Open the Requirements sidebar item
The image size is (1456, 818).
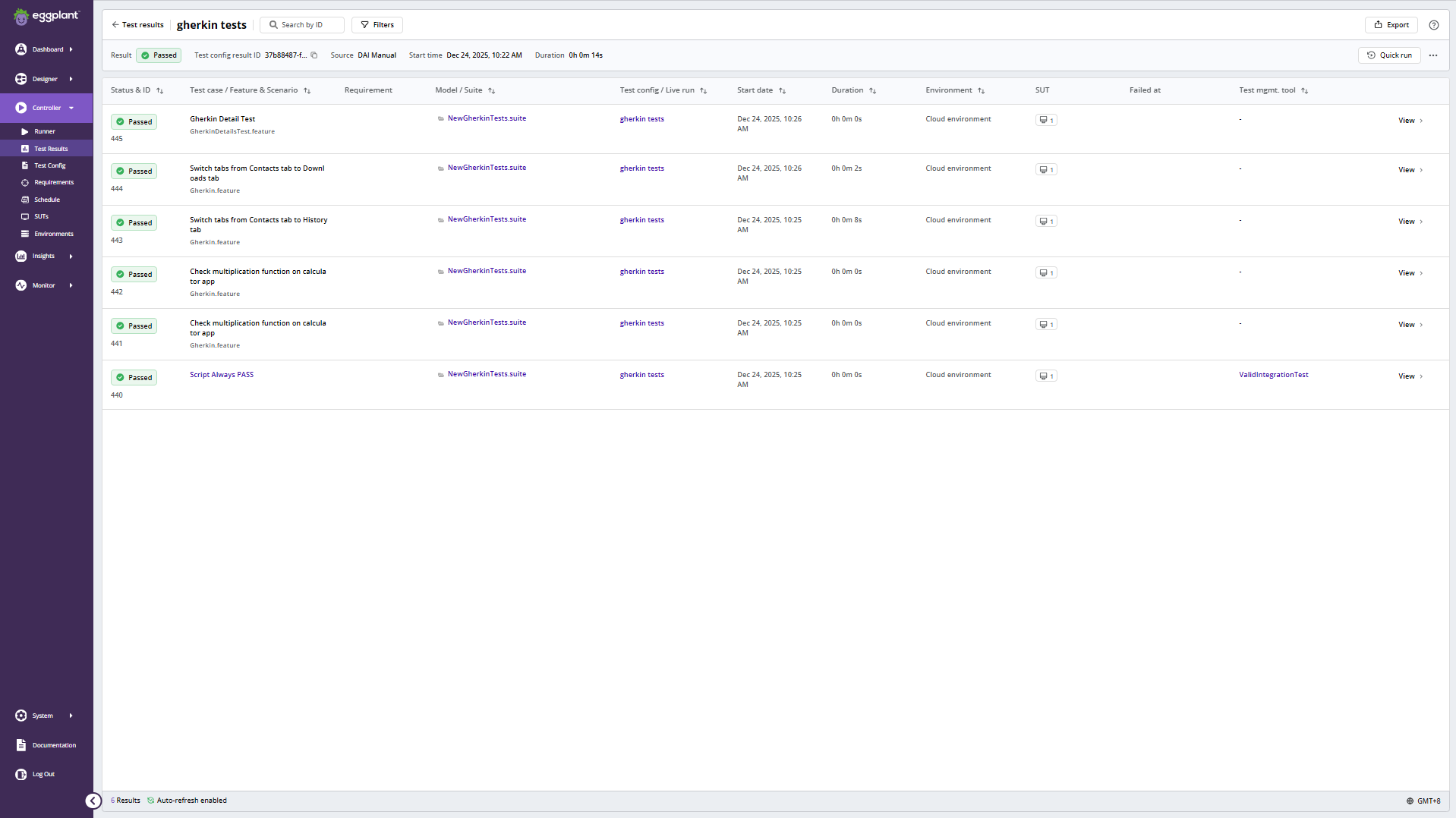pos(52,182)
